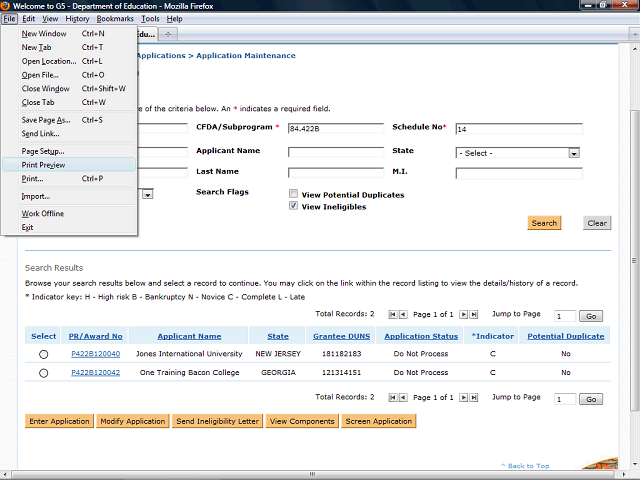The width and height of the screenshot is (640, 480).
Task: Click the first page icon in bottom pagination
Action: tap(392, 398)
